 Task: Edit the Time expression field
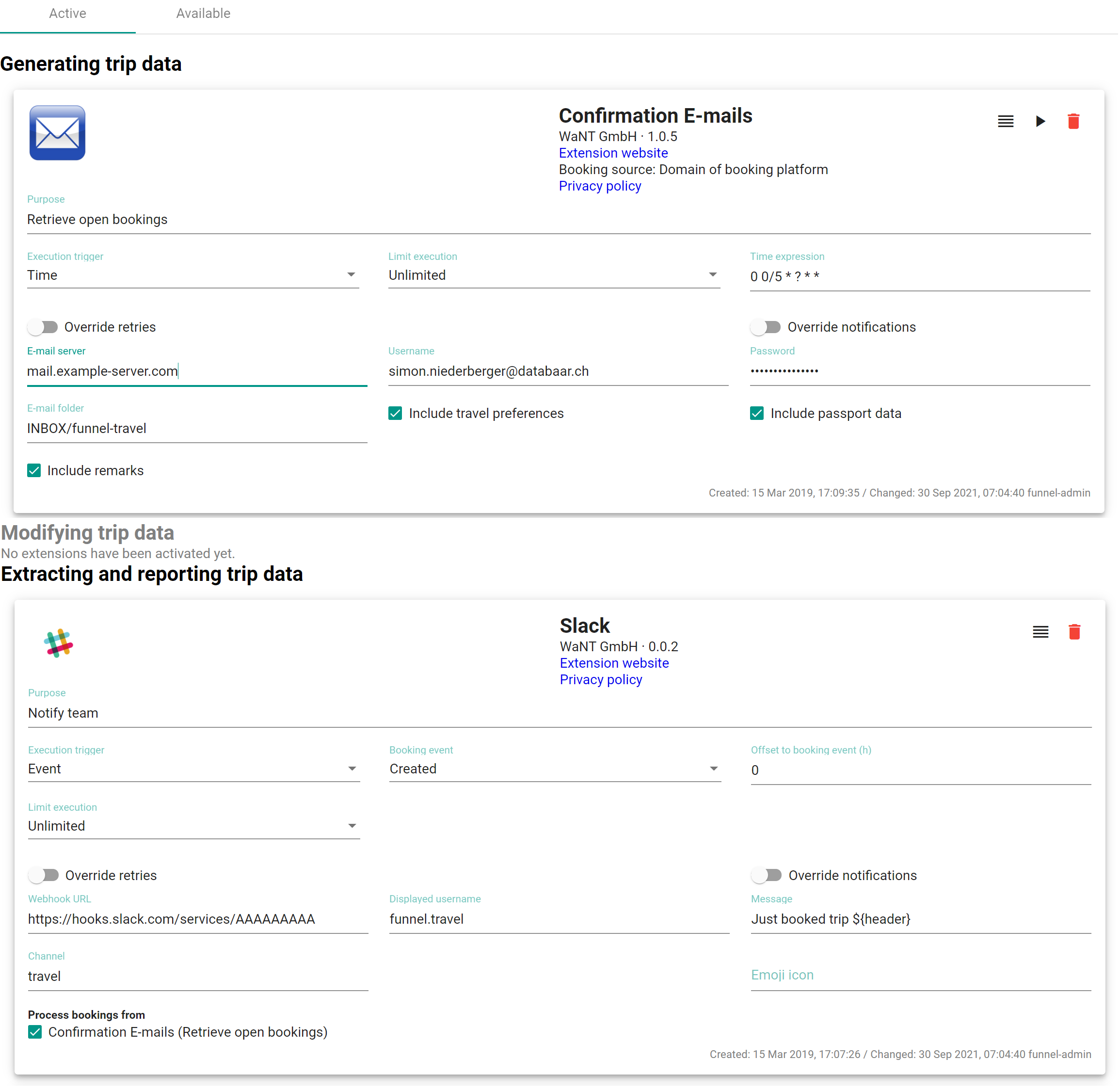[921, 277]
